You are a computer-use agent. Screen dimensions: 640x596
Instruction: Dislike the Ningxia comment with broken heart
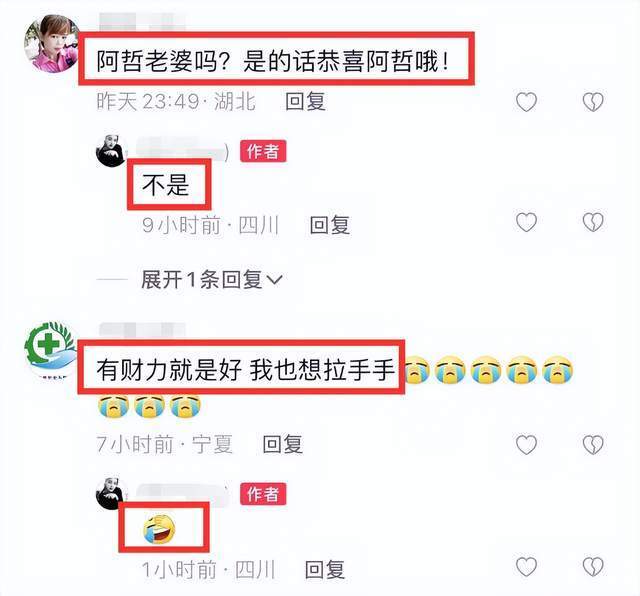[x=593, y=445]
